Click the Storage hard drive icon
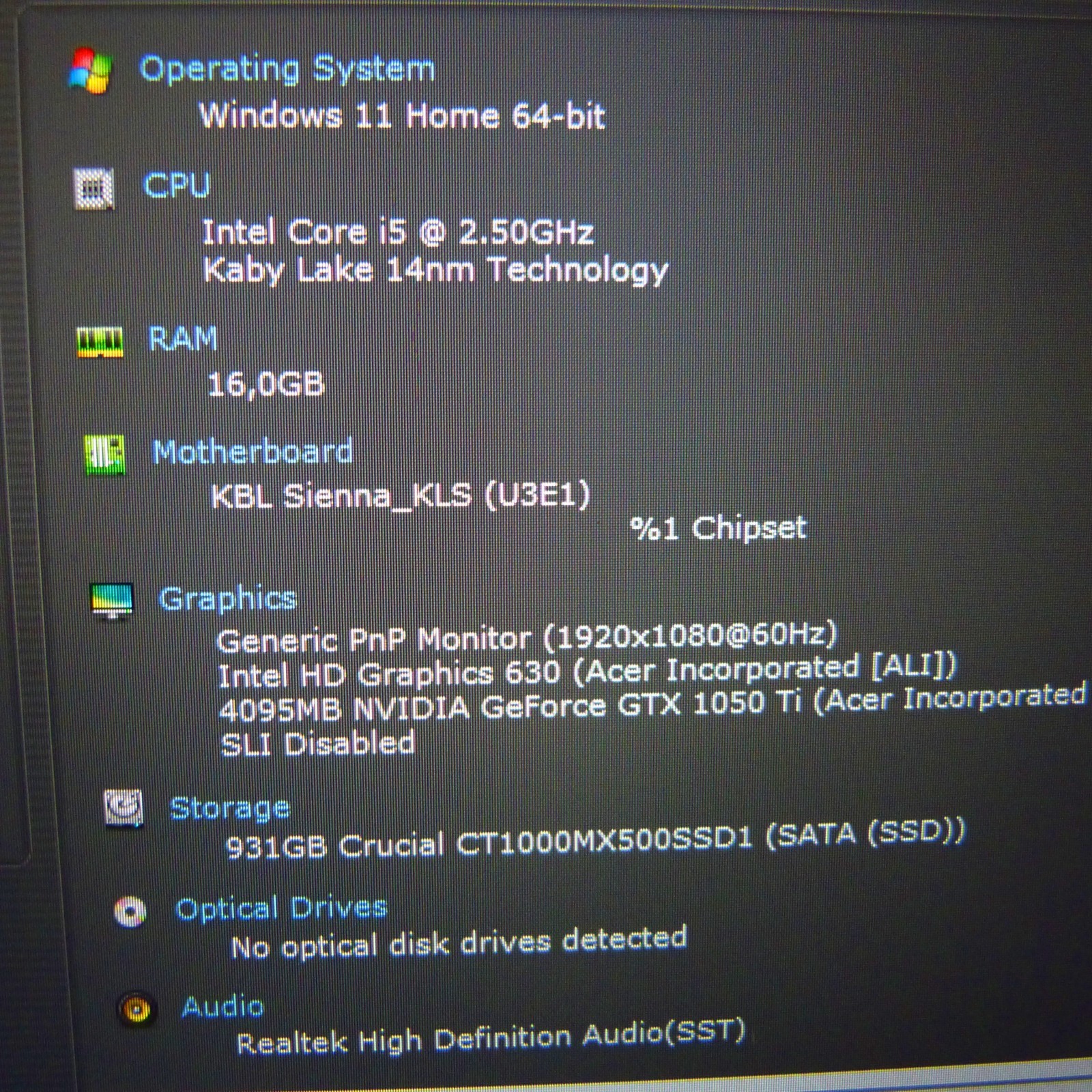 click(x=123, y=808)
